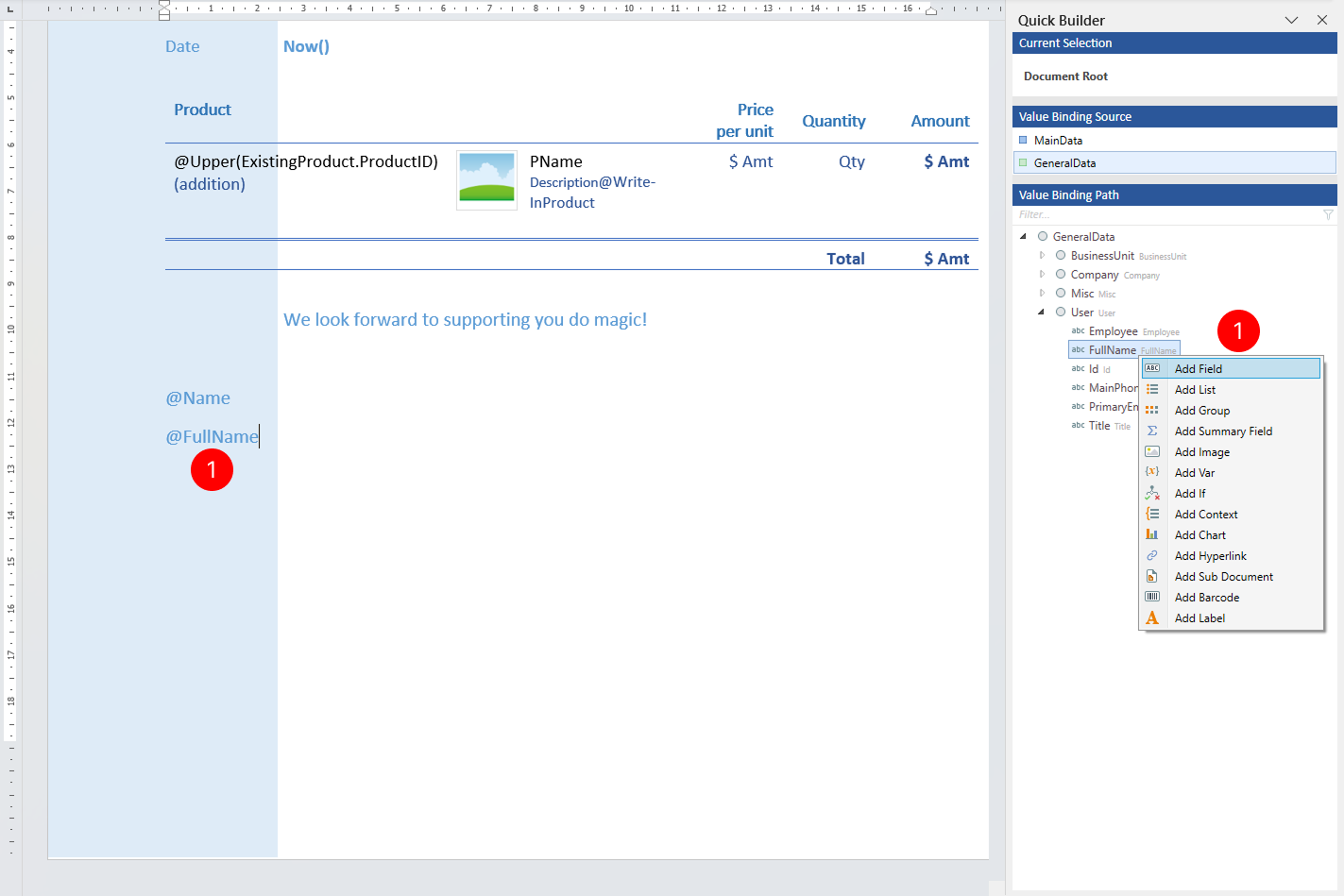Select the User node label

(x=1082, y=313)
